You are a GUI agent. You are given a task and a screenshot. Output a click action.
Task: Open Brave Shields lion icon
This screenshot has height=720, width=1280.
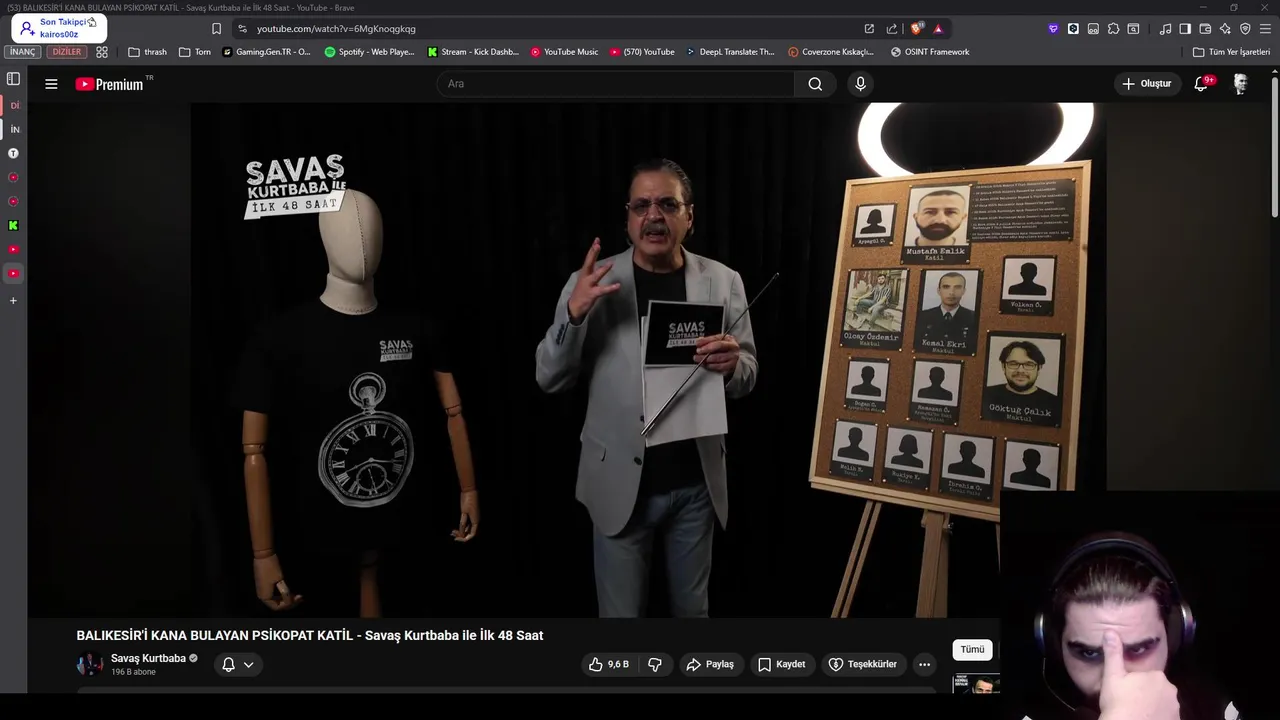tap(915, 28)
